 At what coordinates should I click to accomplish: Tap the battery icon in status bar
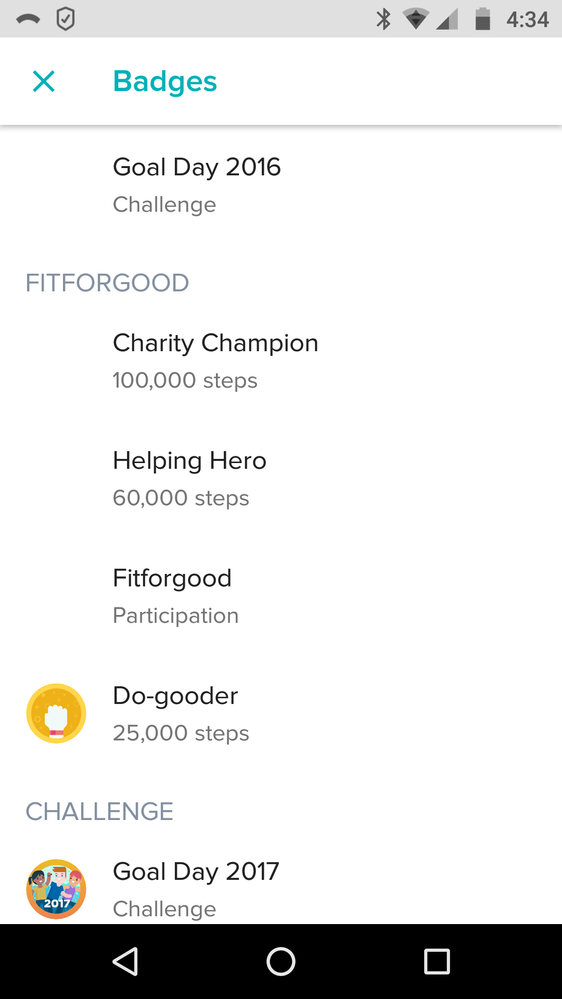pos(483,19)
